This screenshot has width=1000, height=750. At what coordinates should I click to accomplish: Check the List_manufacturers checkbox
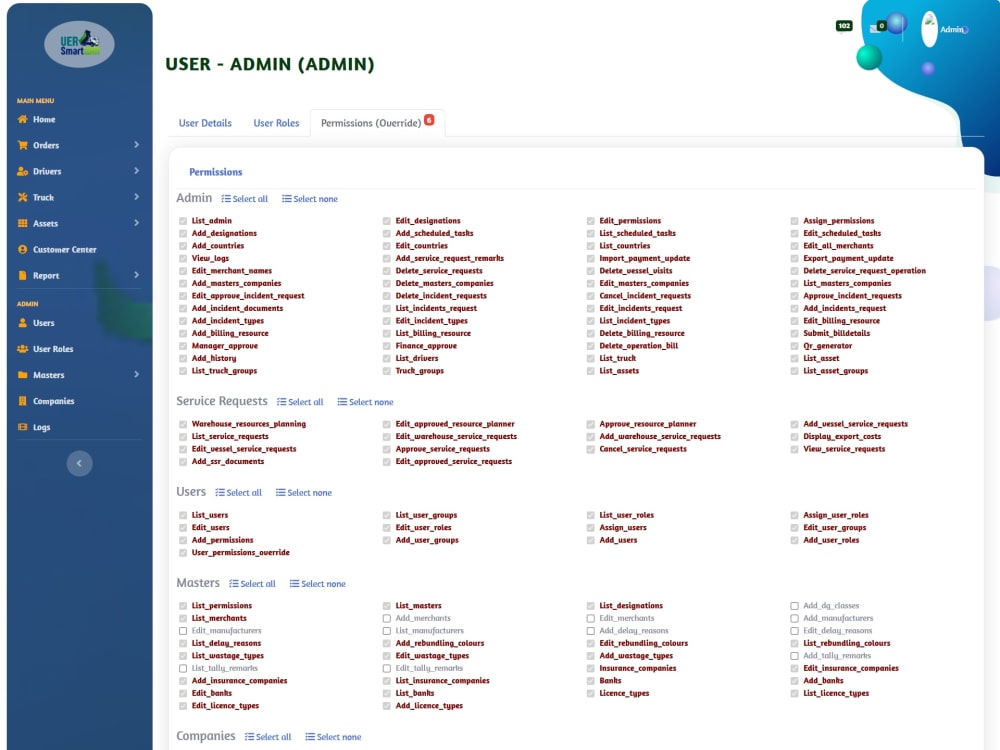tap(386, 631)
